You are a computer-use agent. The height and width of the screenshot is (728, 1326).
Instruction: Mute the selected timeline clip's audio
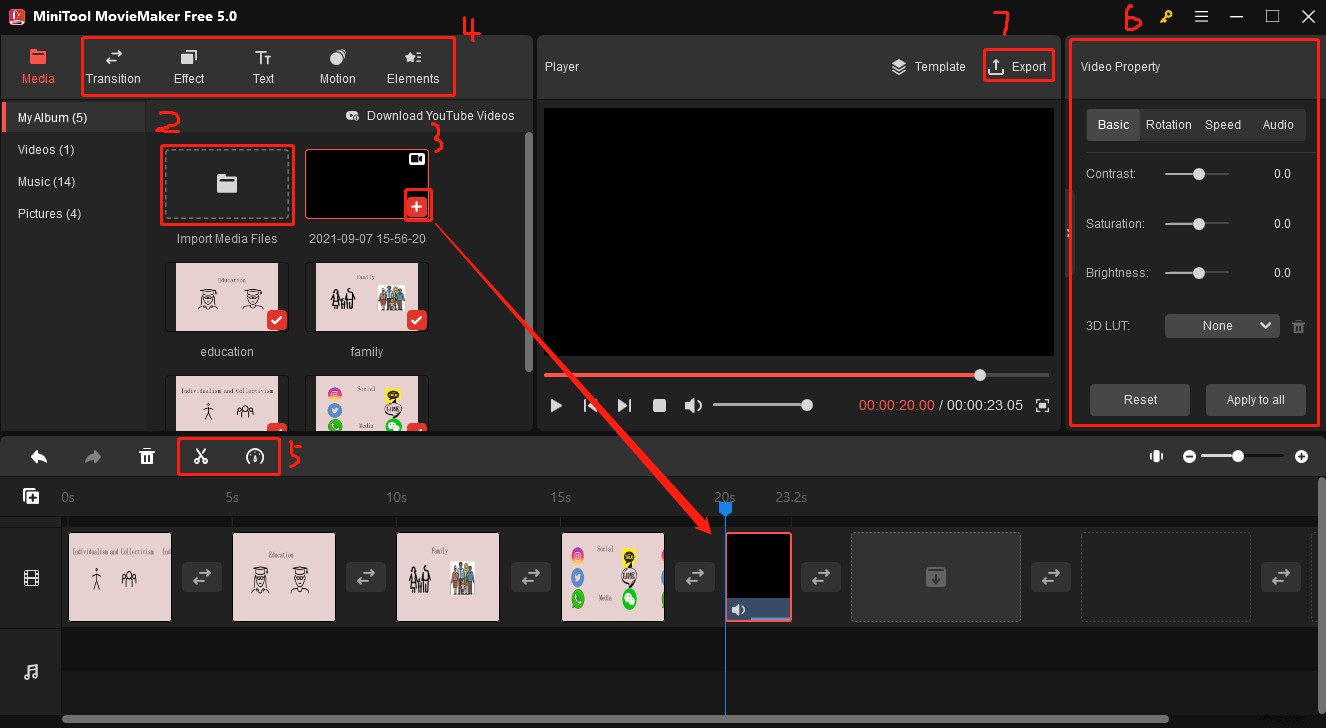click(x=739, y=609)
